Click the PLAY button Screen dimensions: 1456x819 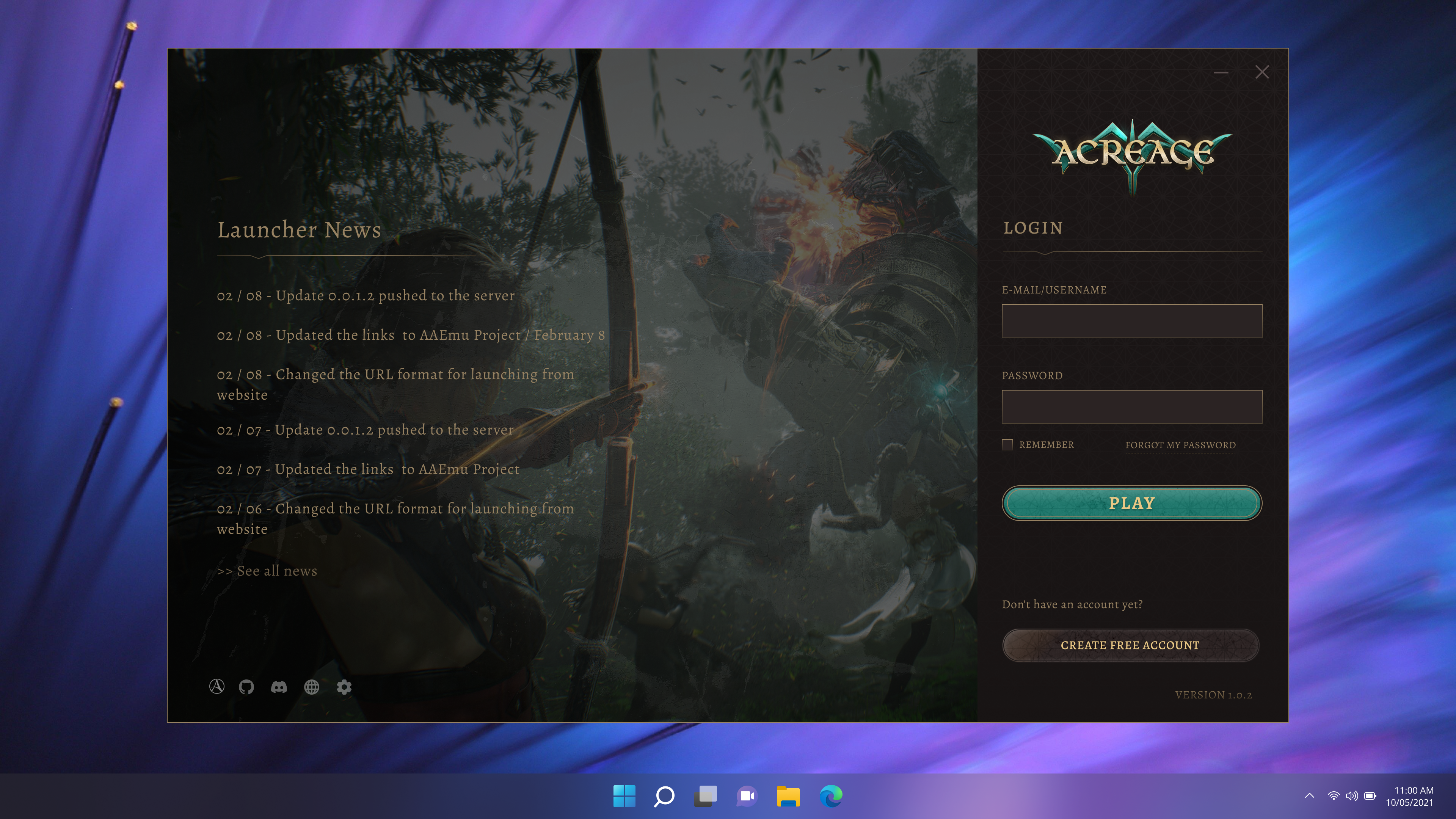pyautogui.click(x=1131, y=503)
